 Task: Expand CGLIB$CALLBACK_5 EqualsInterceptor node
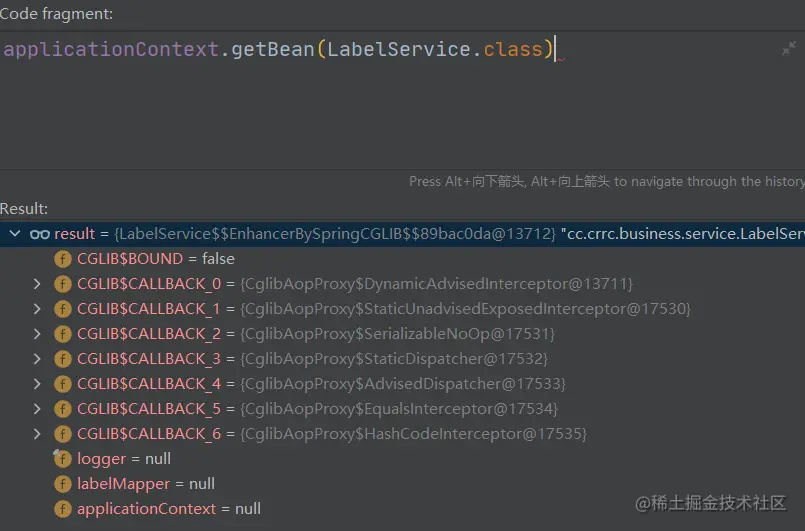37,409
